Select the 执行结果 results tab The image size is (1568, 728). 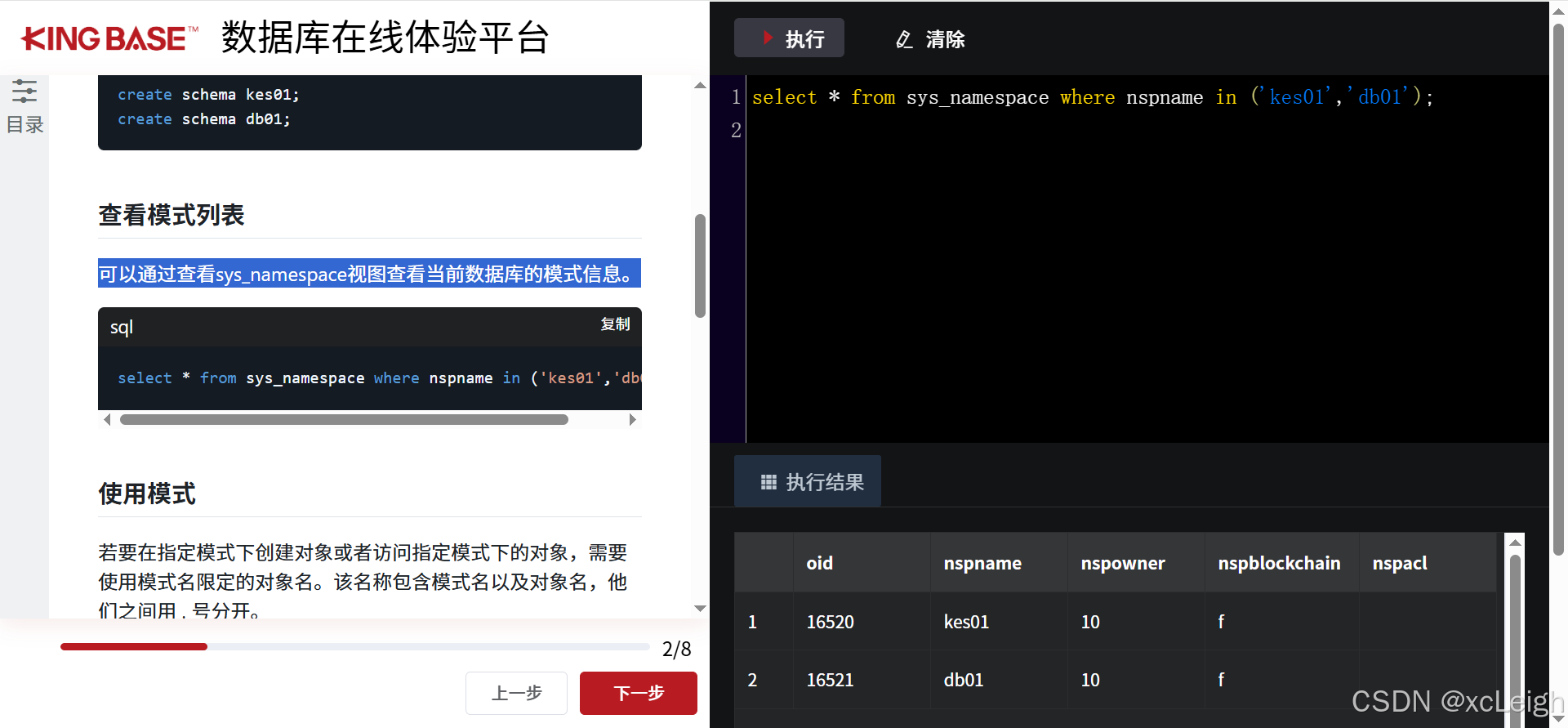pyautogui.click(x=808, y=481)
